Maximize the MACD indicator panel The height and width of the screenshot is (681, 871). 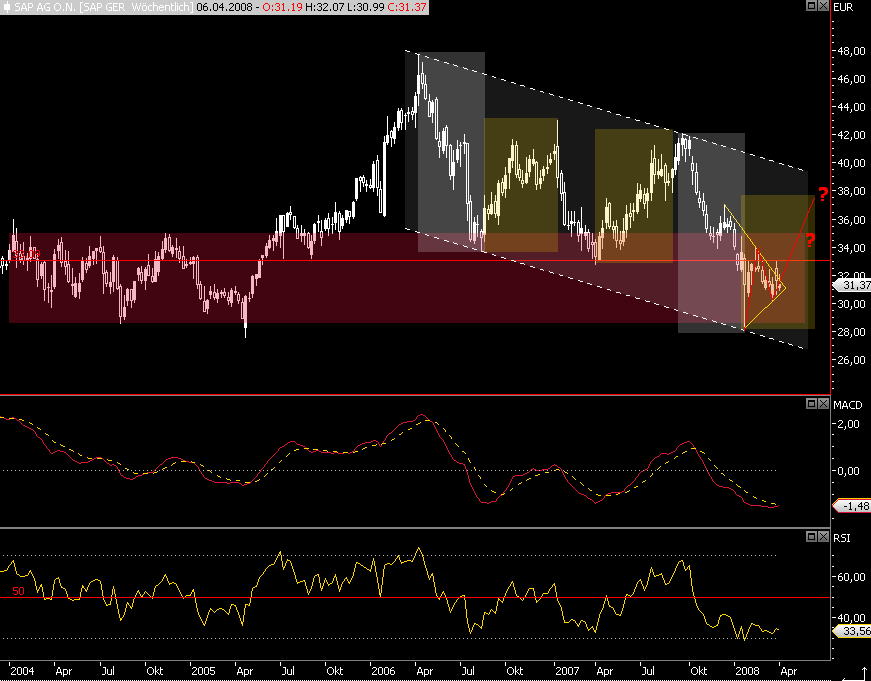tap(810, 404)
